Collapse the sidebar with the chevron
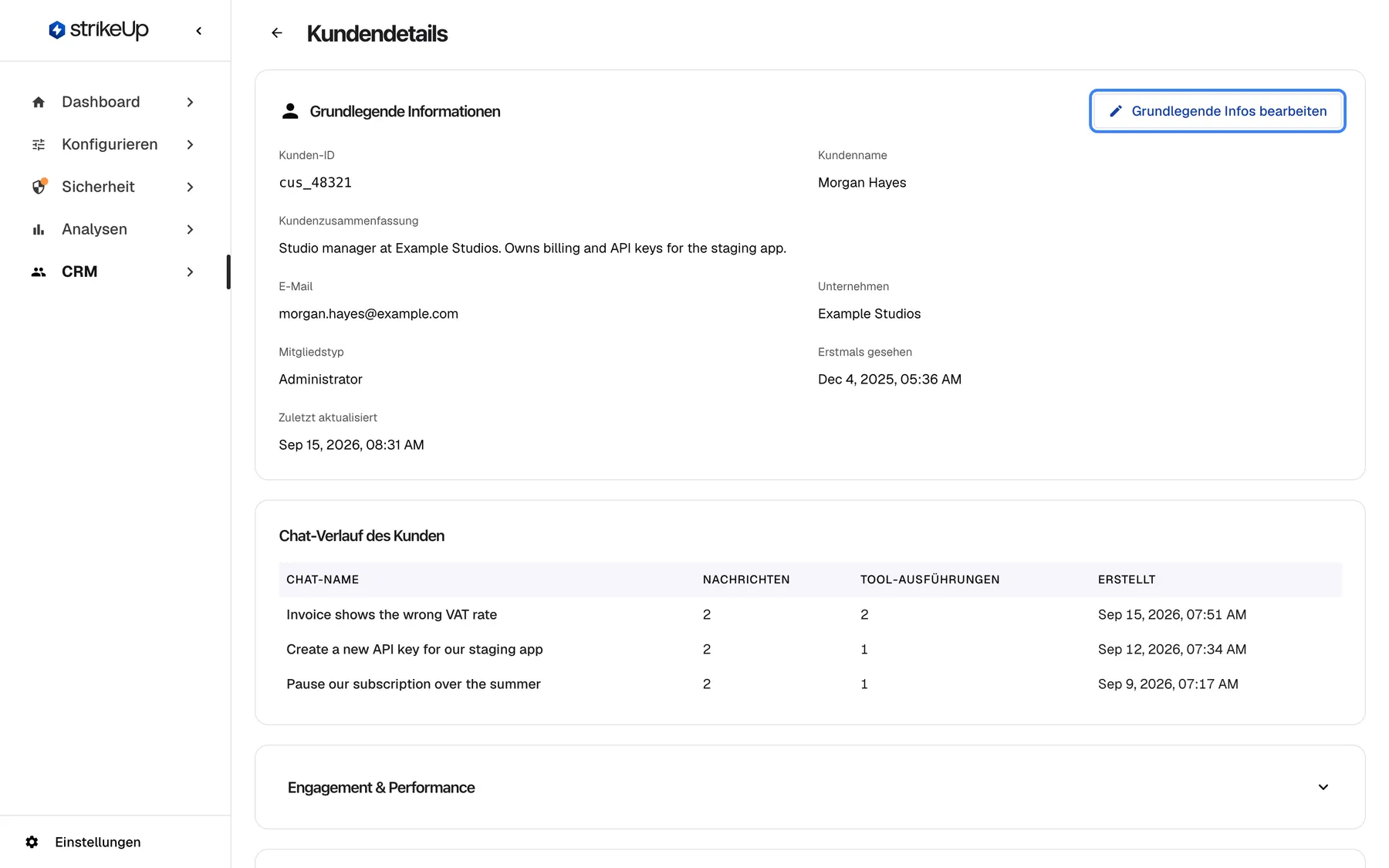 (199, 31)
